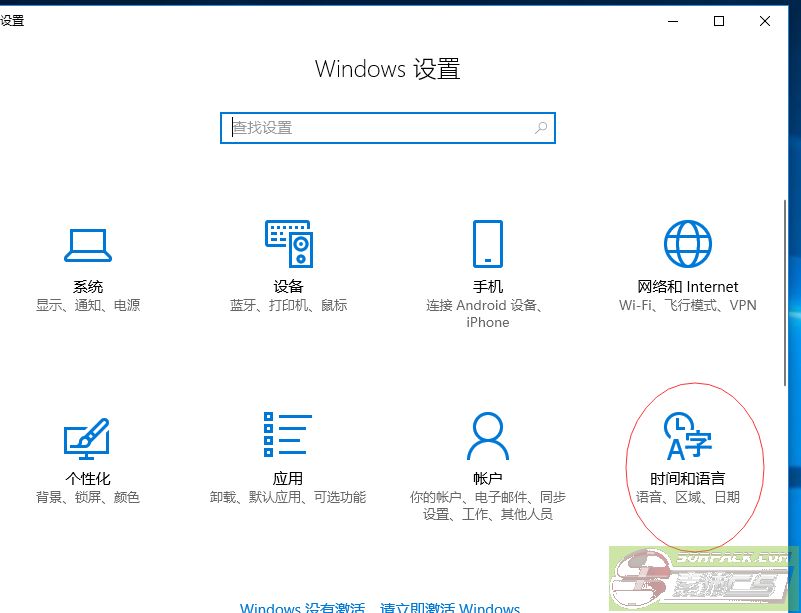Click the 显示、通知、电源 description under 系统
The image size is (801, 613).
(x=88, y=305)
